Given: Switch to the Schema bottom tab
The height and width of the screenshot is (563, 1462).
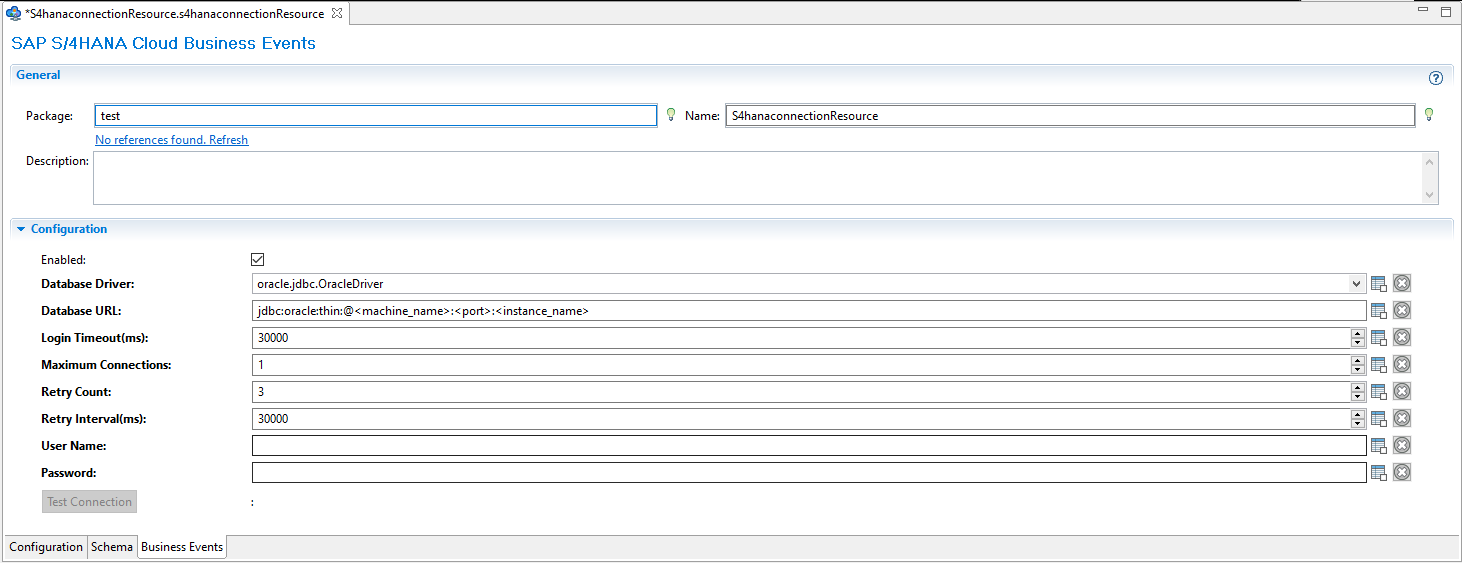Looking at the screenshot, I should (112, 547).
